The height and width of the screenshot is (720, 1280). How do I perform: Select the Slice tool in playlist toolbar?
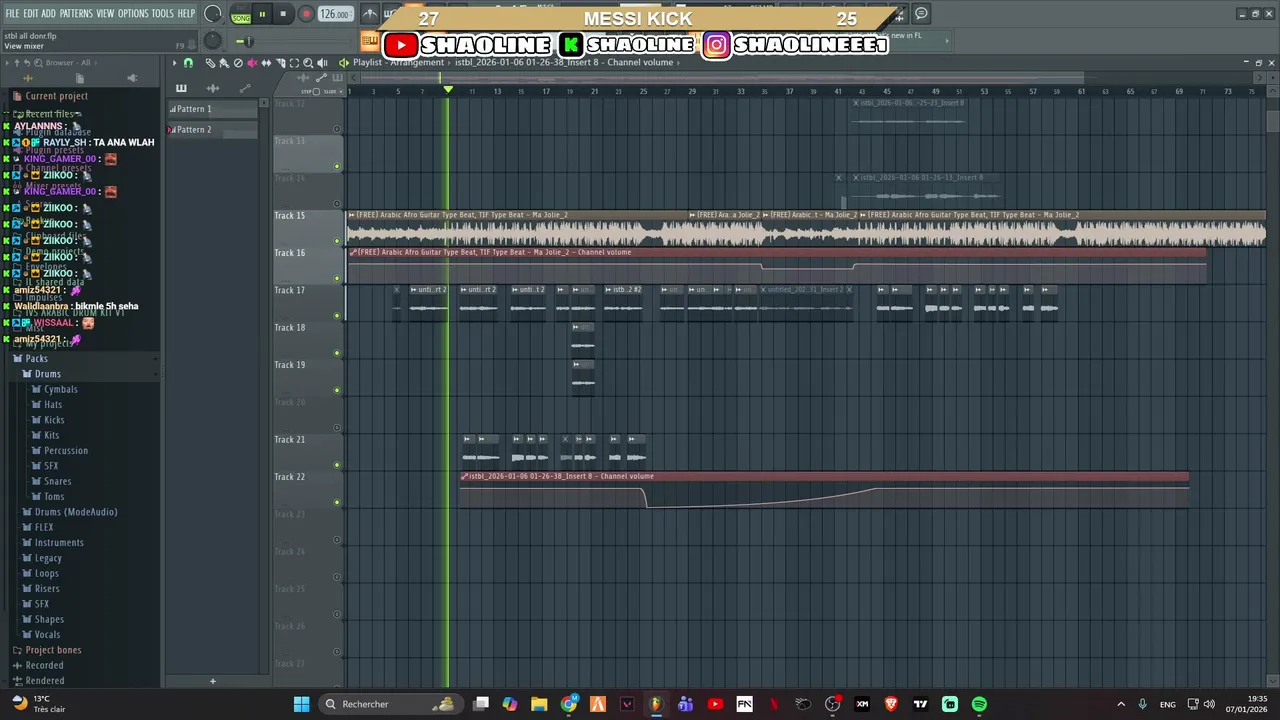280,62
